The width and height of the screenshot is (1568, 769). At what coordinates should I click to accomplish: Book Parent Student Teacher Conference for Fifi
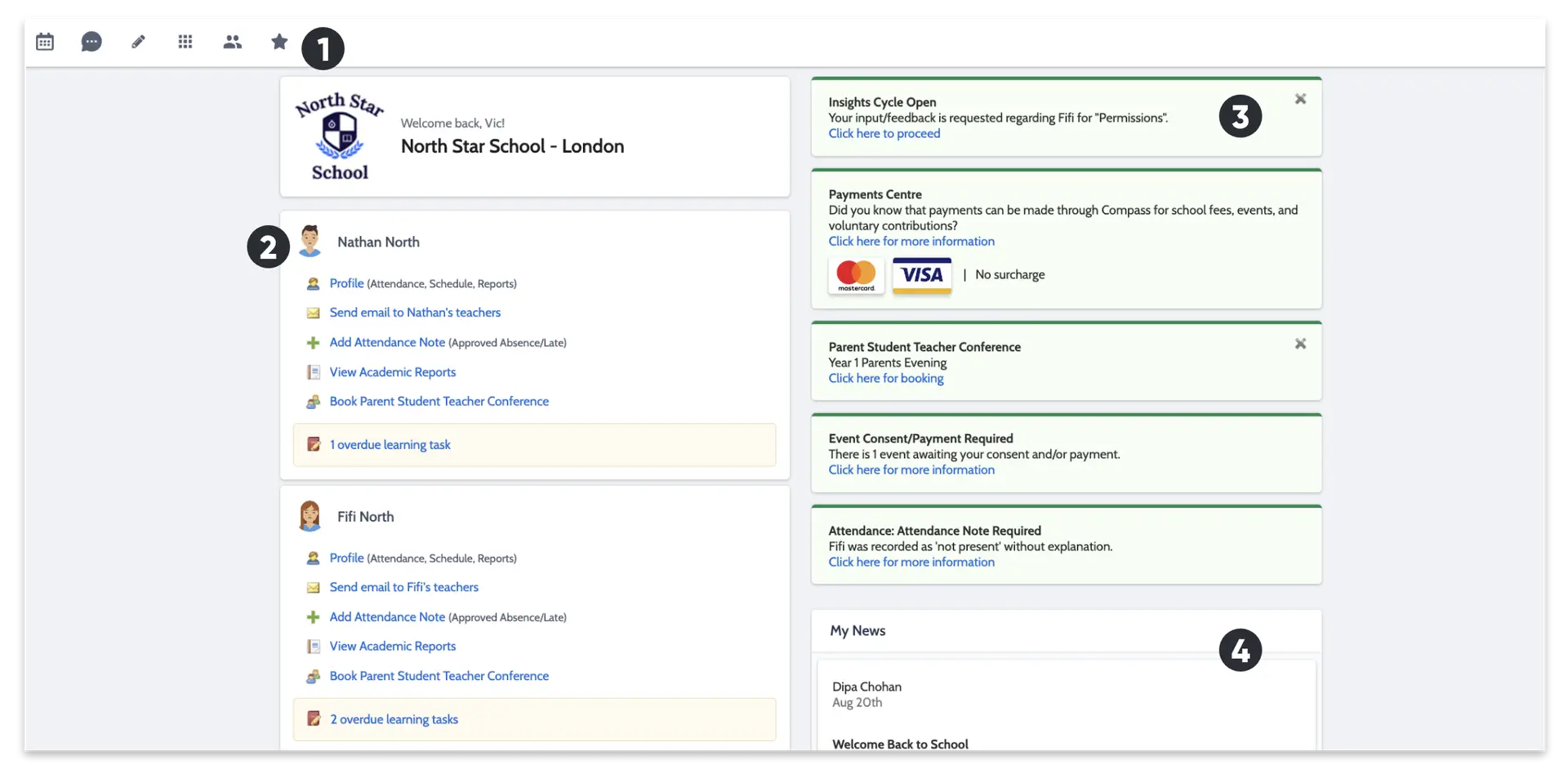point(439,676)
